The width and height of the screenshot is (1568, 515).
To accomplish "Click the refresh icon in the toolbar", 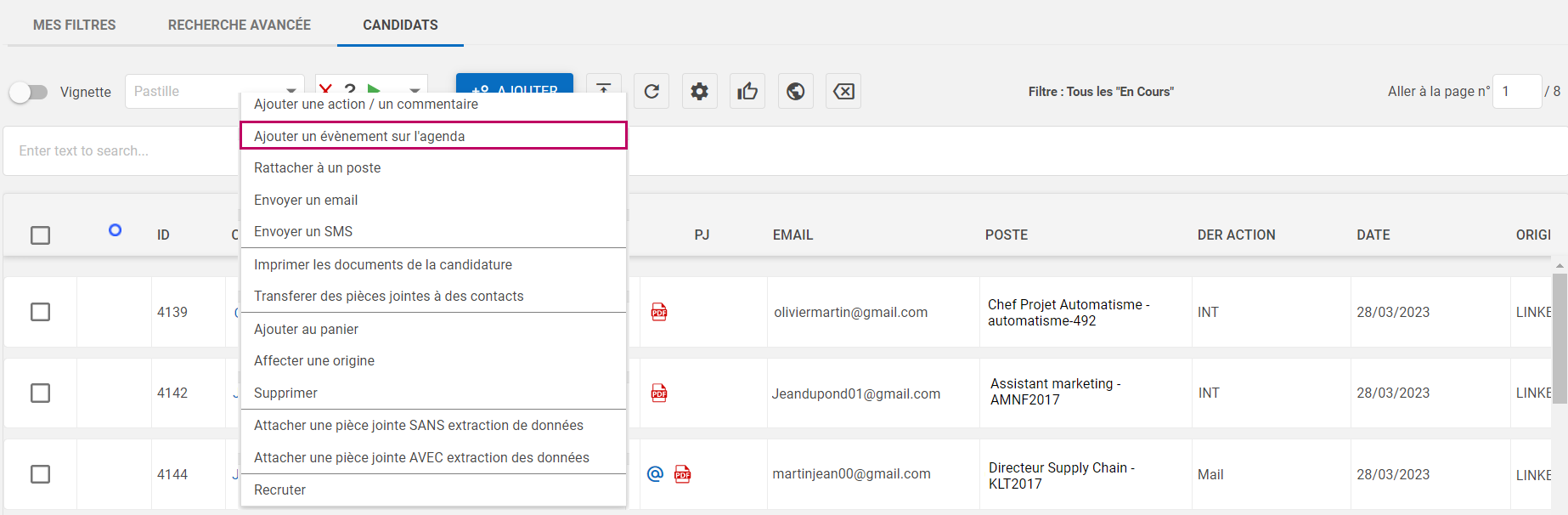I will (x=651, y=91).
